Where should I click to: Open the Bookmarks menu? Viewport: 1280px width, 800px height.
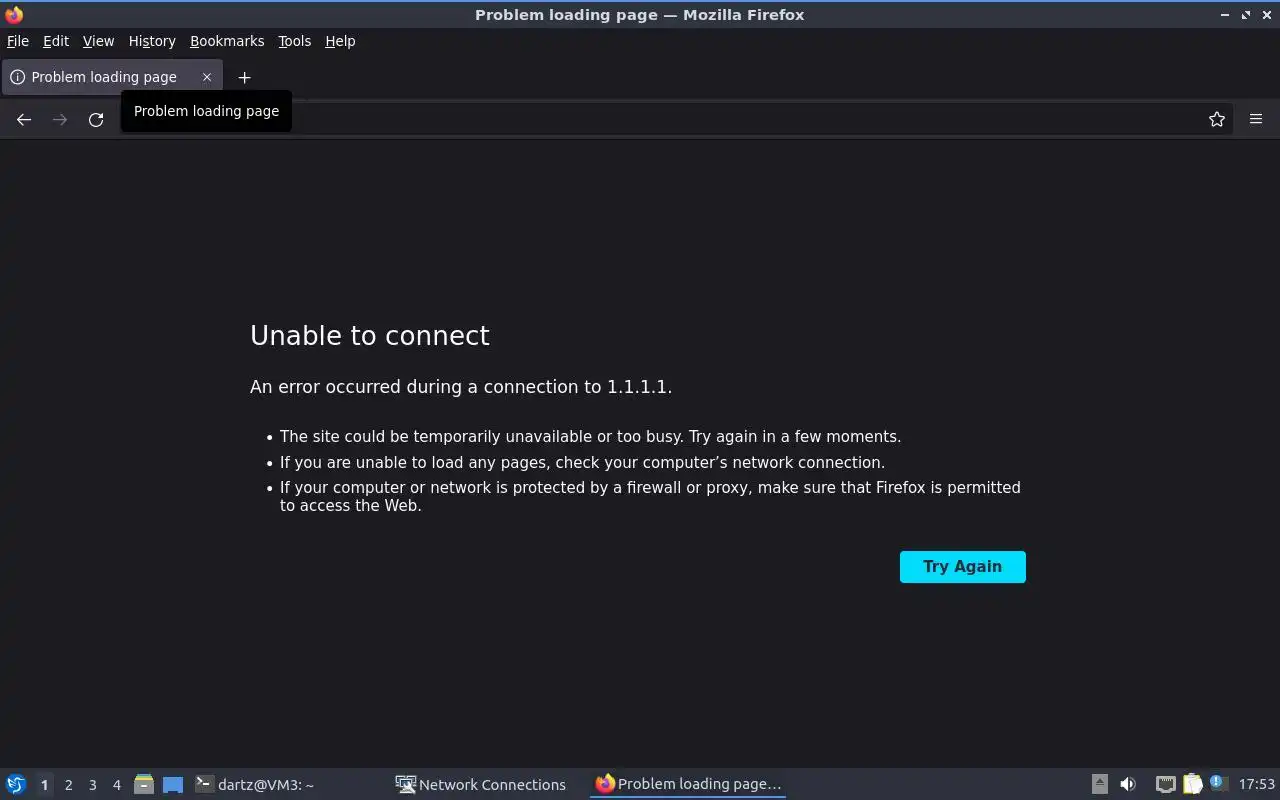227,41
